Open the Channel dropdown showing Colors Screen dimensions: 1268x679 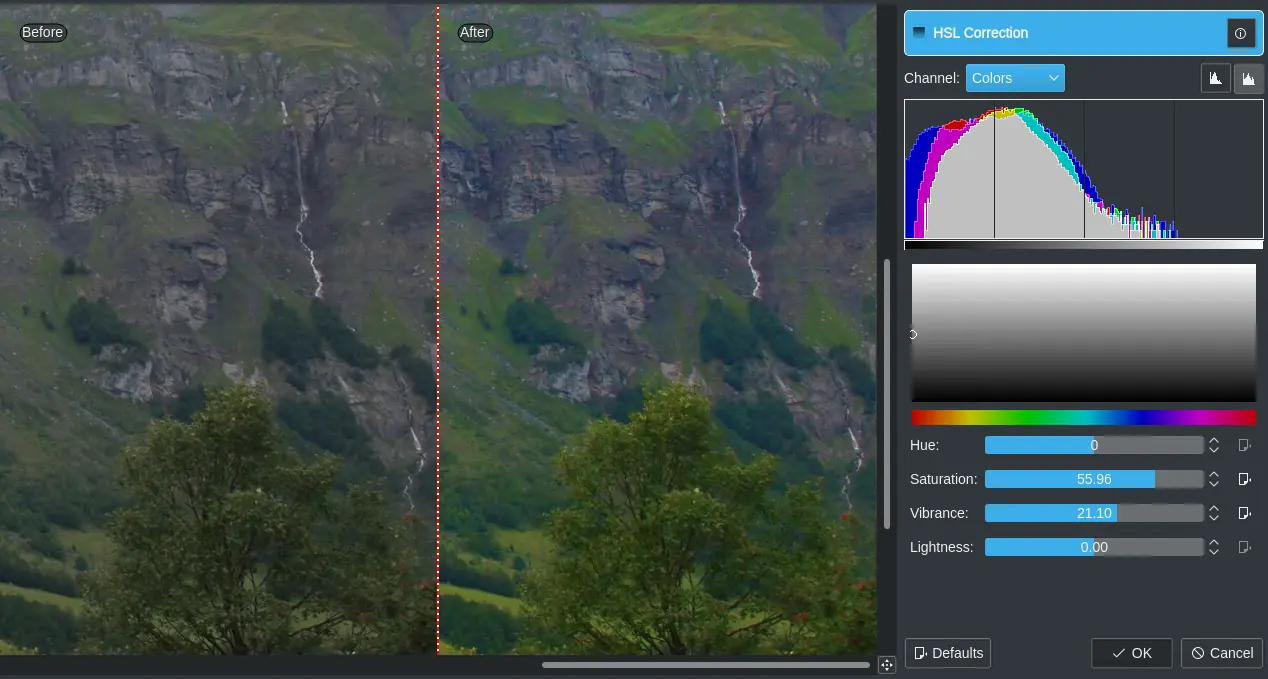coord(1014,78)
